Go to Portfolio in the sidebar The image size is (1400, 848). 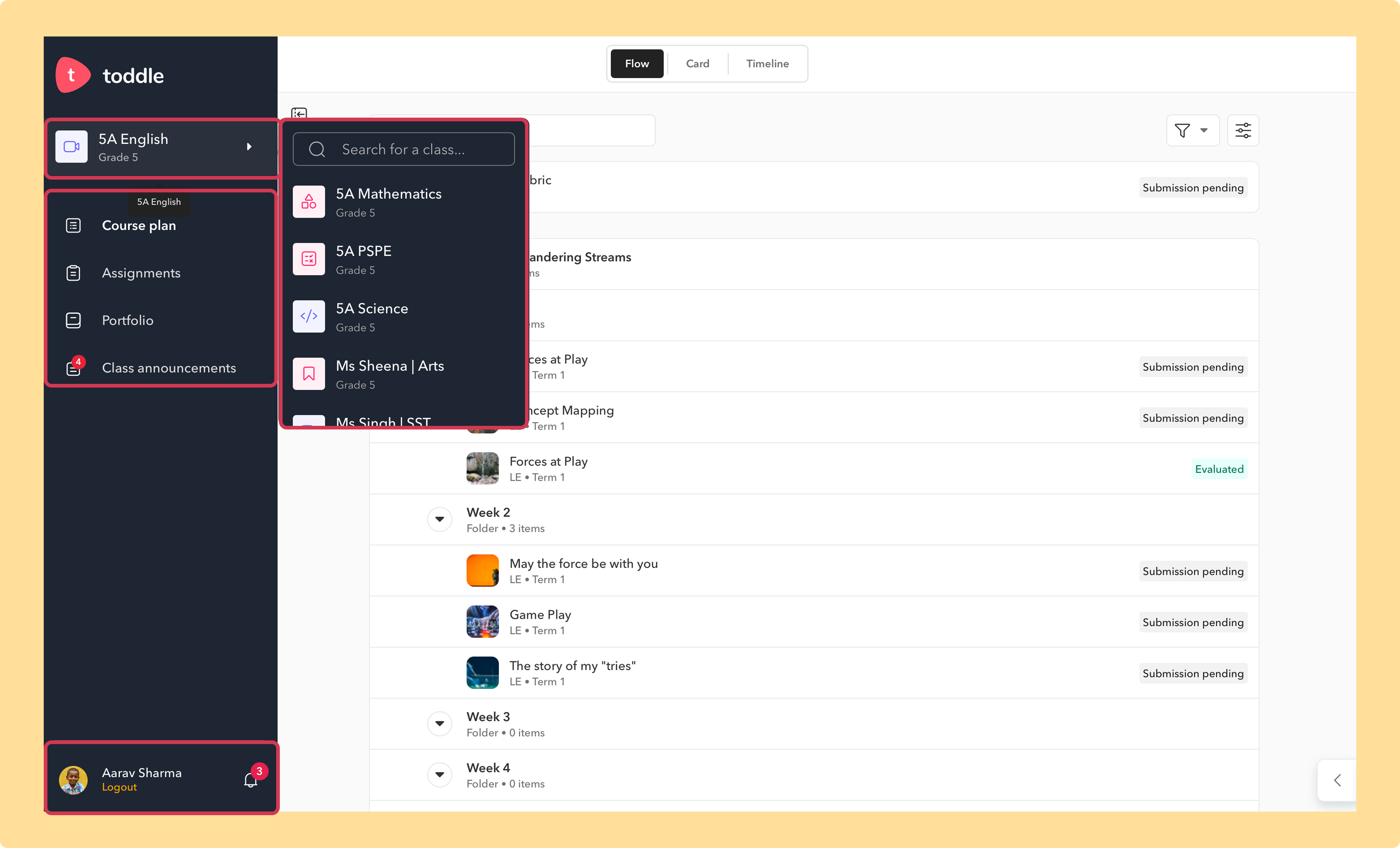pyautogui.click(x=127, y=321)
